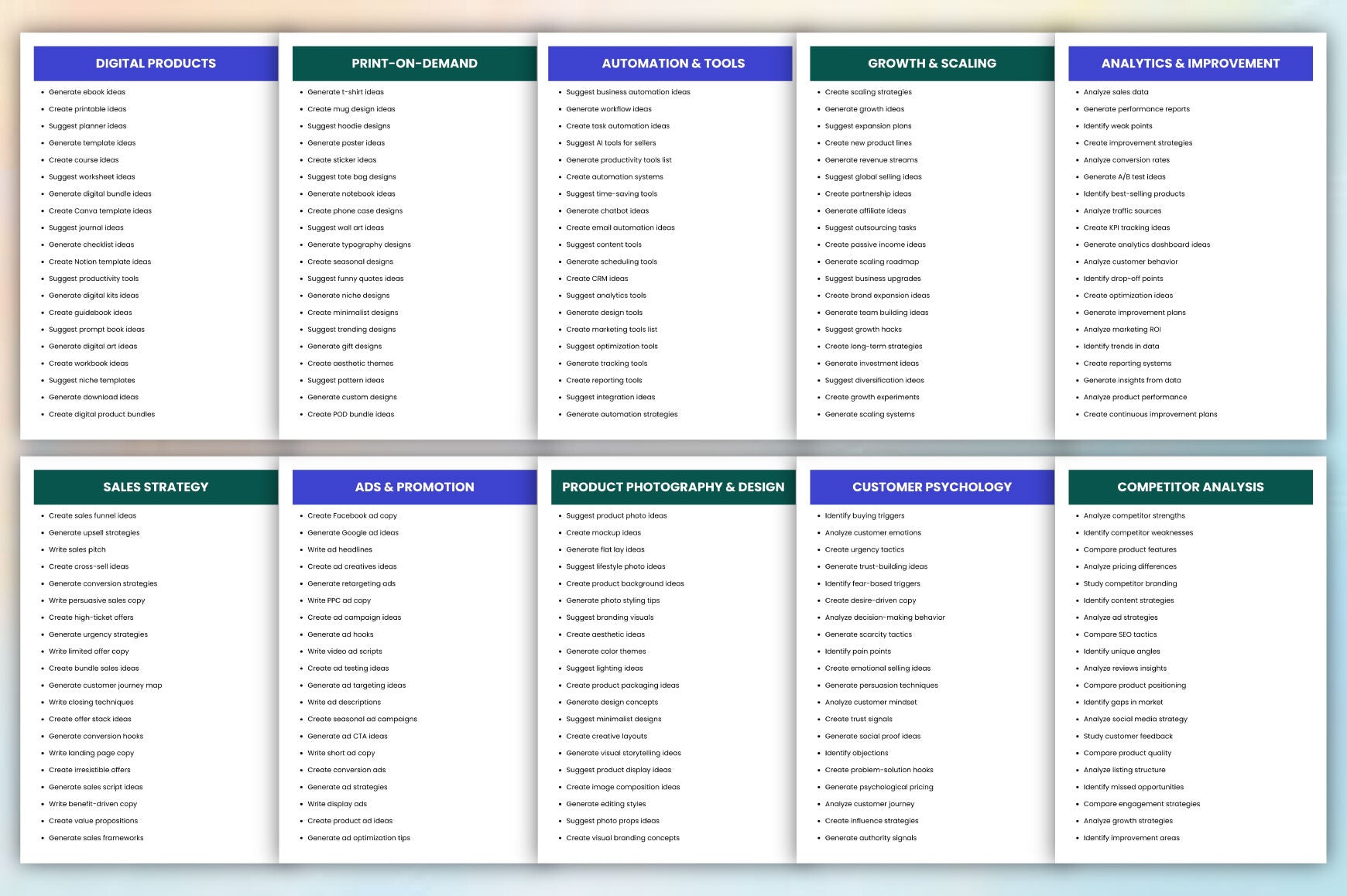This screenshot has height=896, width=1347.
Task: Select 'Suggest tote bag designs'
Action: point(351,176)
